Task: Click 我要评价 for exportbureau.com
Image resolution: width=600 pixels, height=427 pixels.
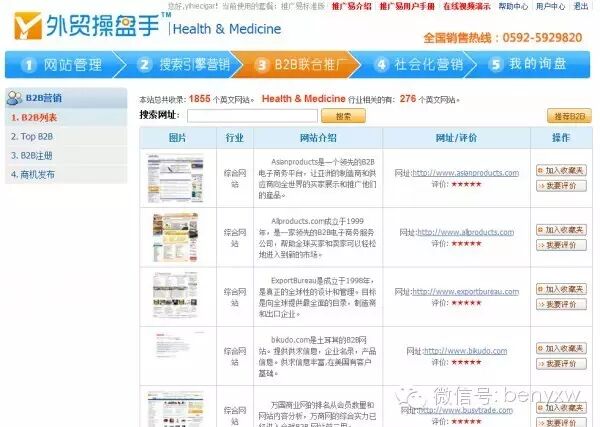Action: [561, 305]
